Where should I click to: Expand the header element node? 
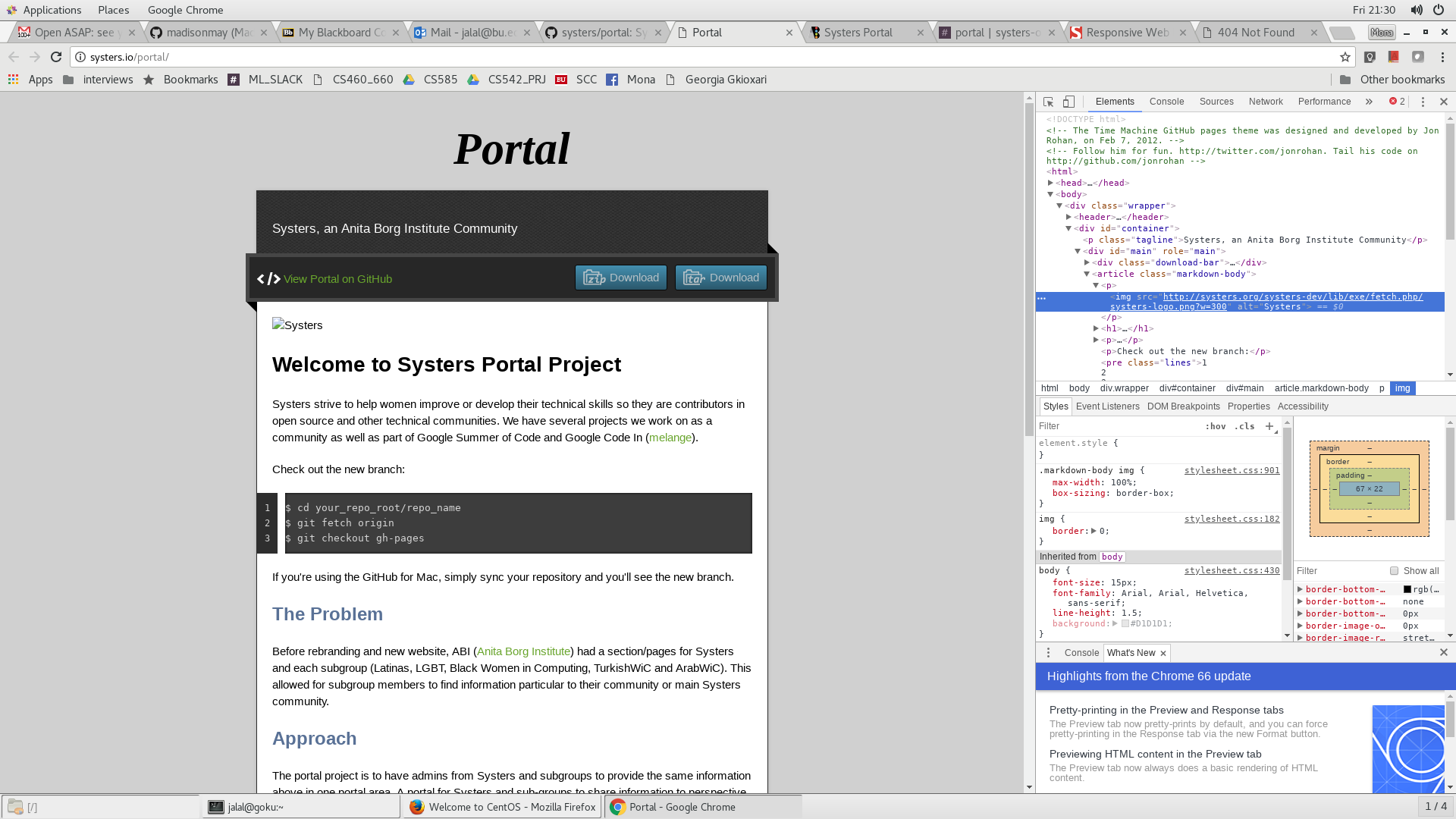coord(1070,217)
